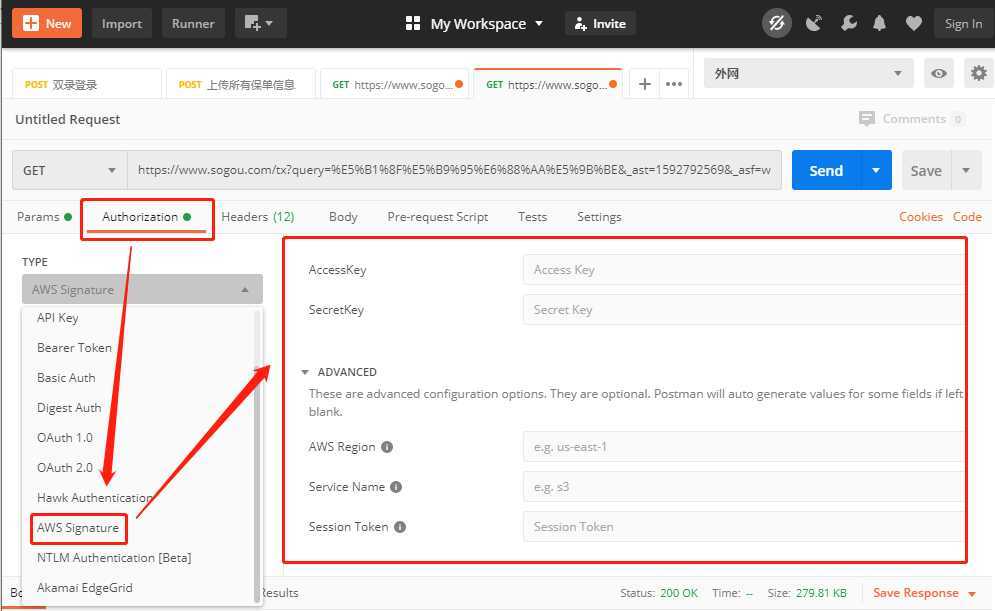Click the Secret Key input field
The width and height of the screenshot is (995, 611).
(743, 310)
